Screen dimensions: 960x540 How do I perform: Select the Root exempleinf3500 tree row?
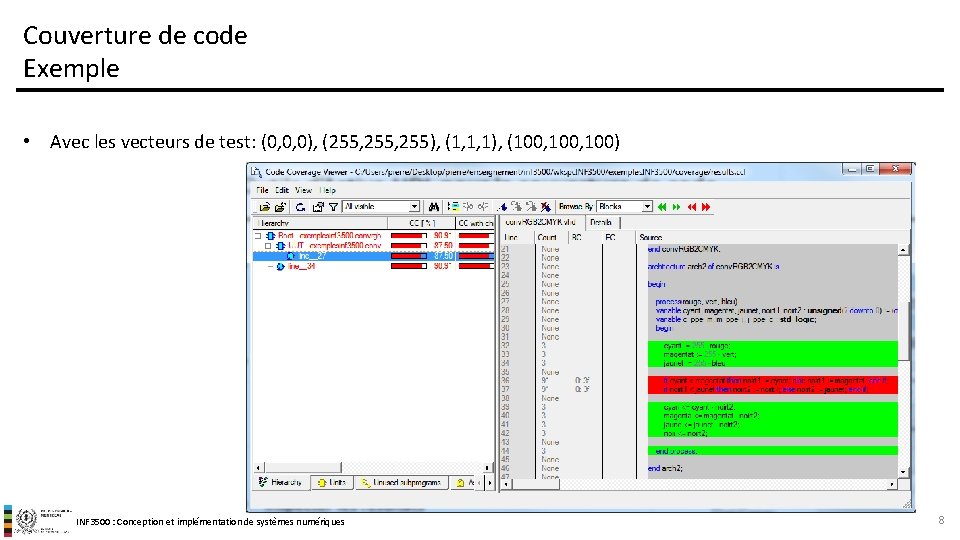click(x=373, y=236)
